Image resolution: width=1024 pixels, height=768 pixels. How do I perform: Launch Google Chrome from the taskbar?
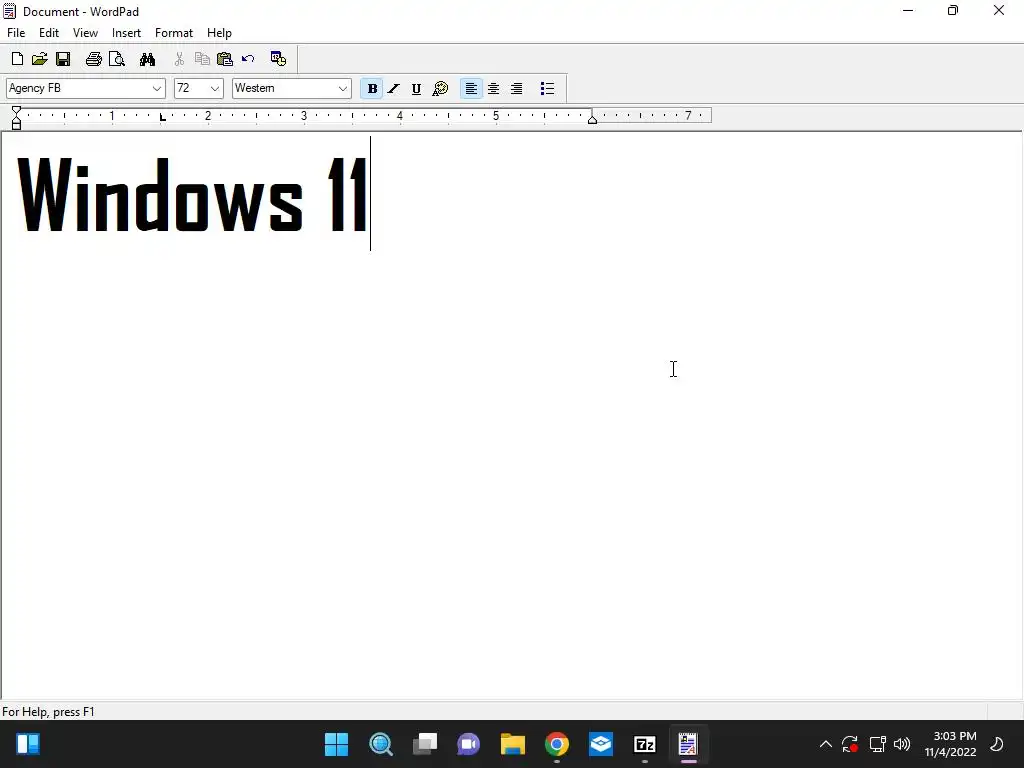[x=557, y=744]
